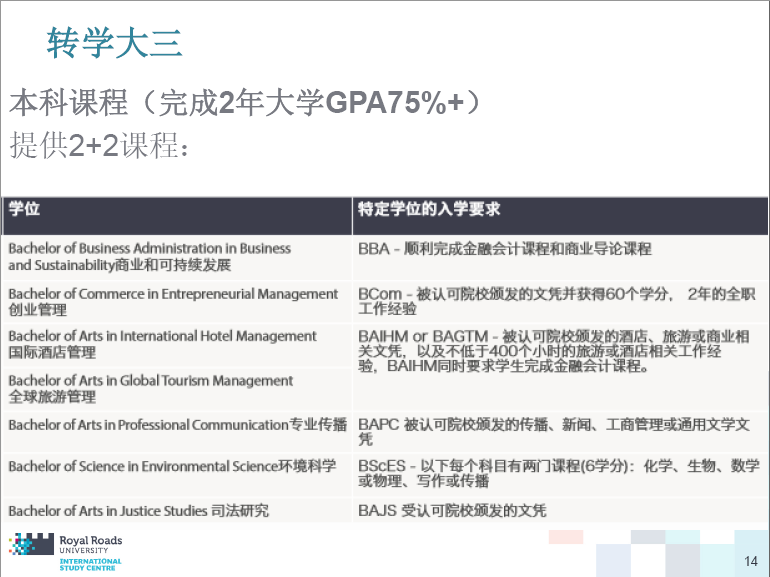Image resolution: width=770 pixels, height=577 pixels.
Task: Click the International Study Centre text
Action: (90, 565)
